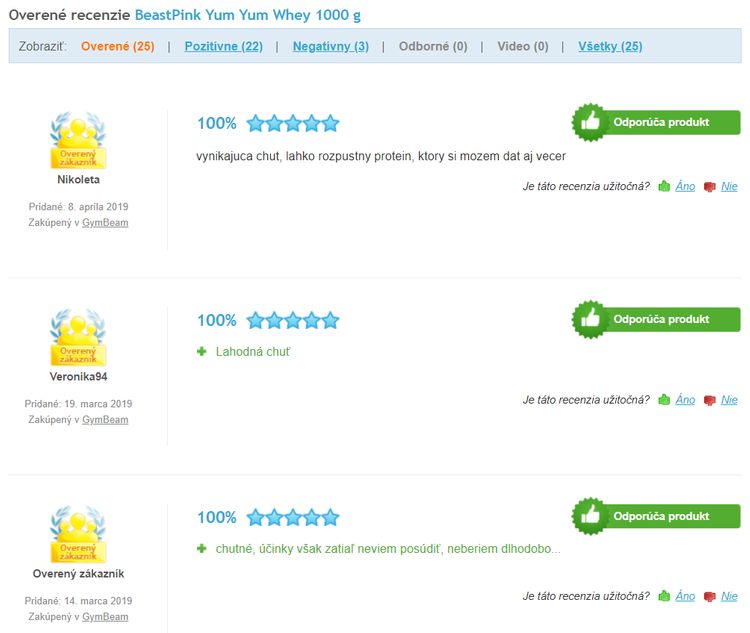Show Všetky (25) reviews
Viewport: 750px width, 633px height.
click(610, 46)
